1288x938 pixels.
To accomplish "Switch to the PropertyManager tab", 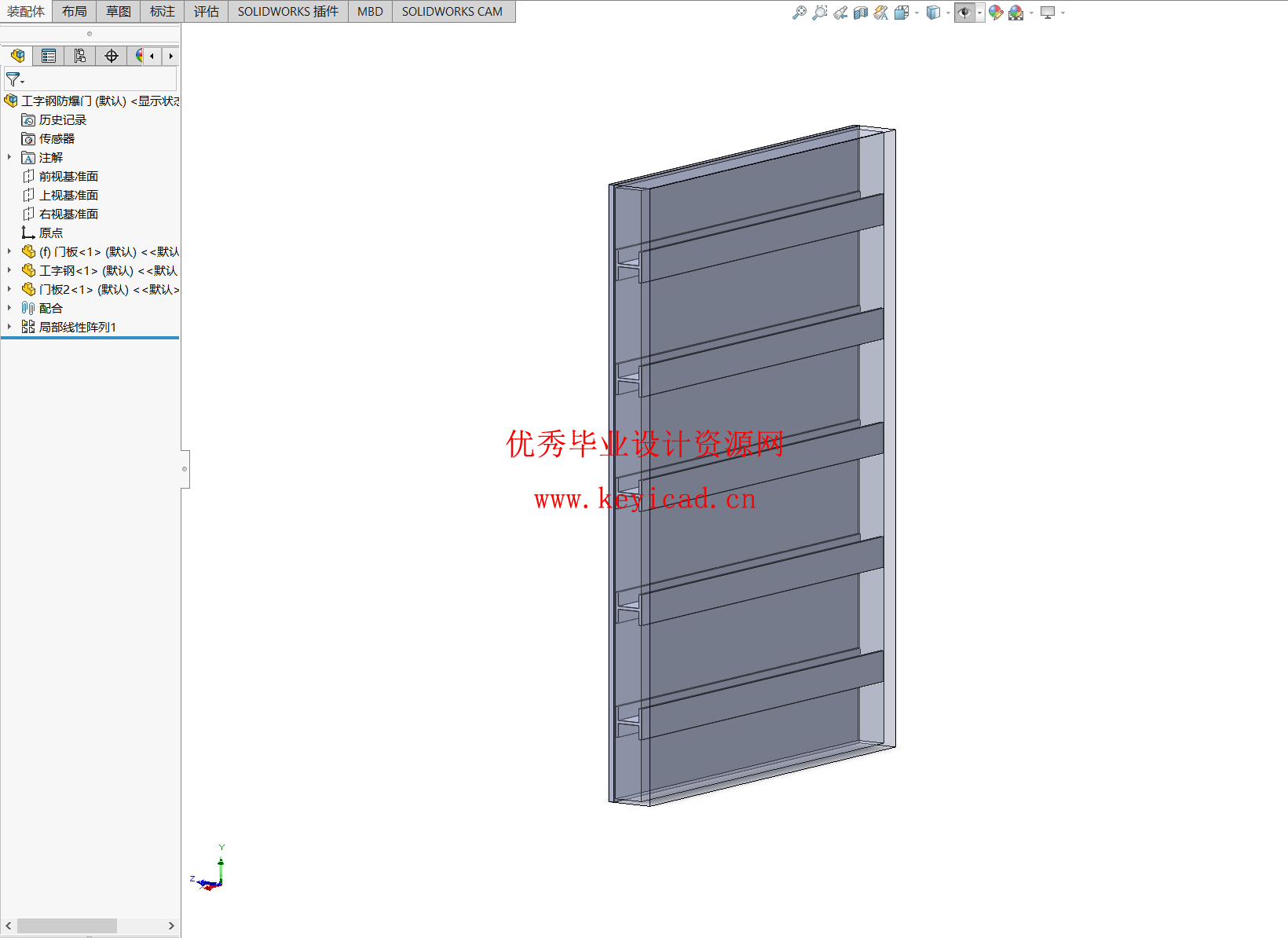I will [x=49, y=56].
